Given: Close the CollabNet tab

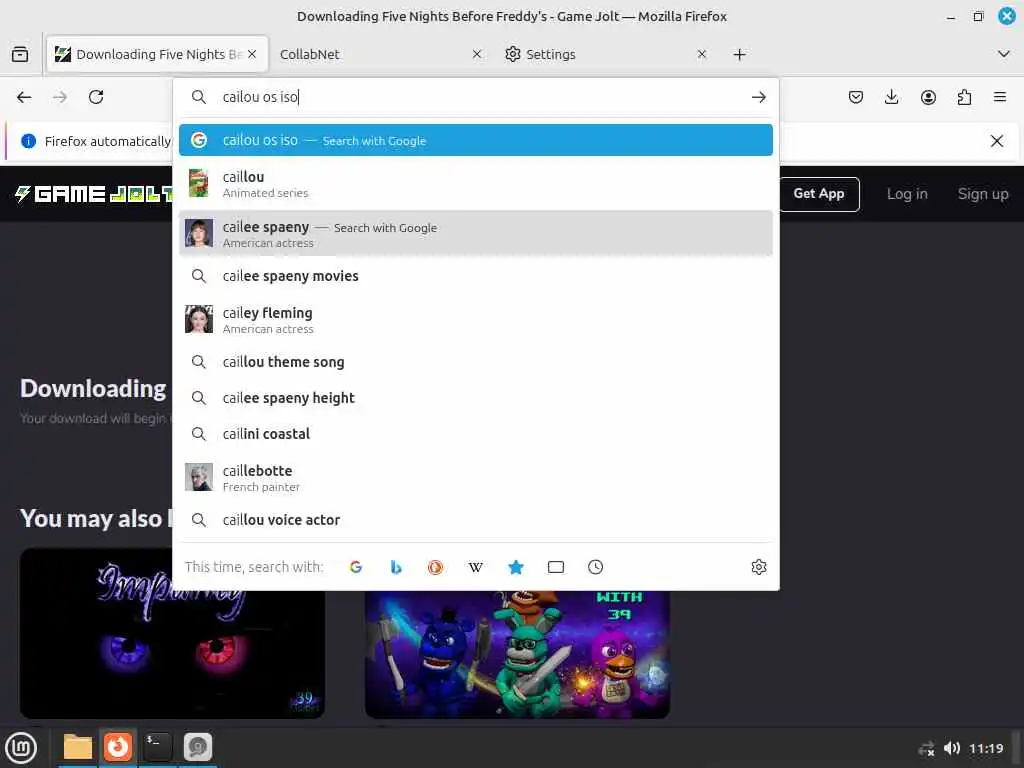Looking at the screenshot, I should tap(477, 54).
